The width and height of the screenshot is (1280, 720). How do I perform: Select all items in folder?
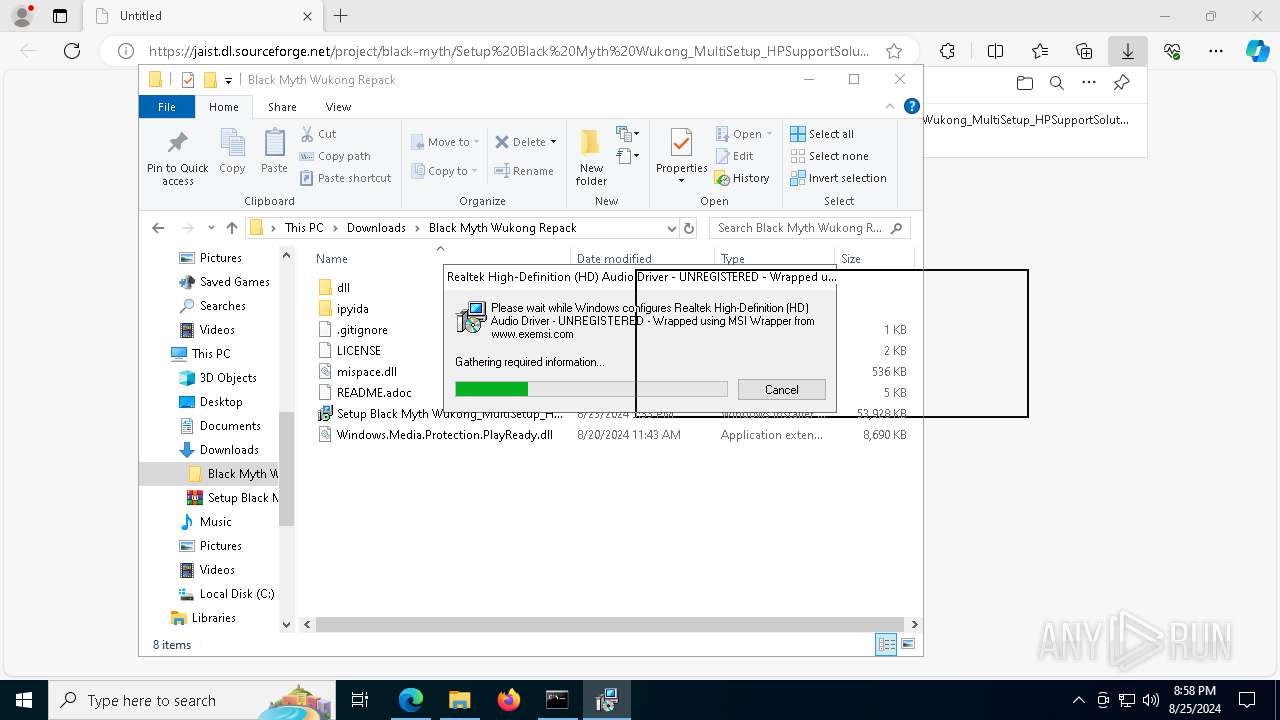tap(822, 134)
